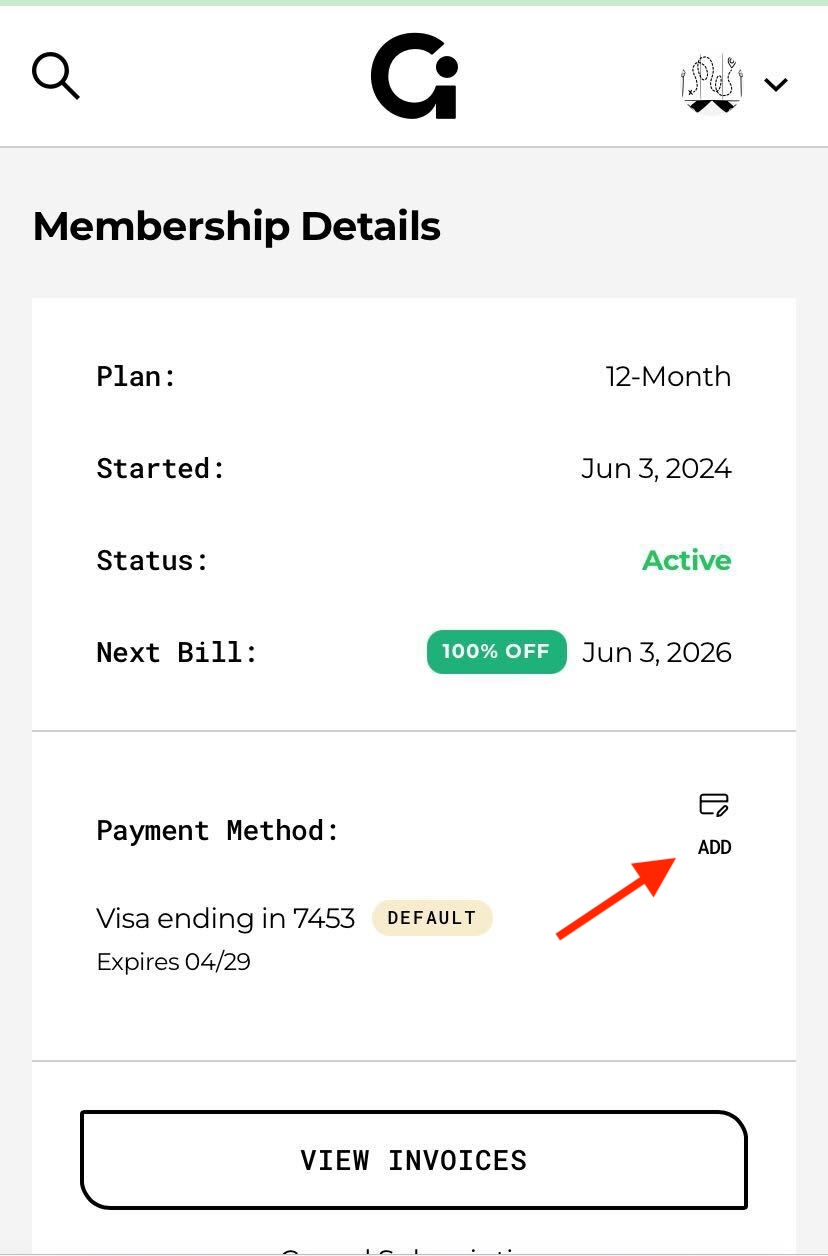The height and width of the screenshot is (1256, 828).
Task: Click the VIEW INVOICES button
Action: coord(414,1160)
